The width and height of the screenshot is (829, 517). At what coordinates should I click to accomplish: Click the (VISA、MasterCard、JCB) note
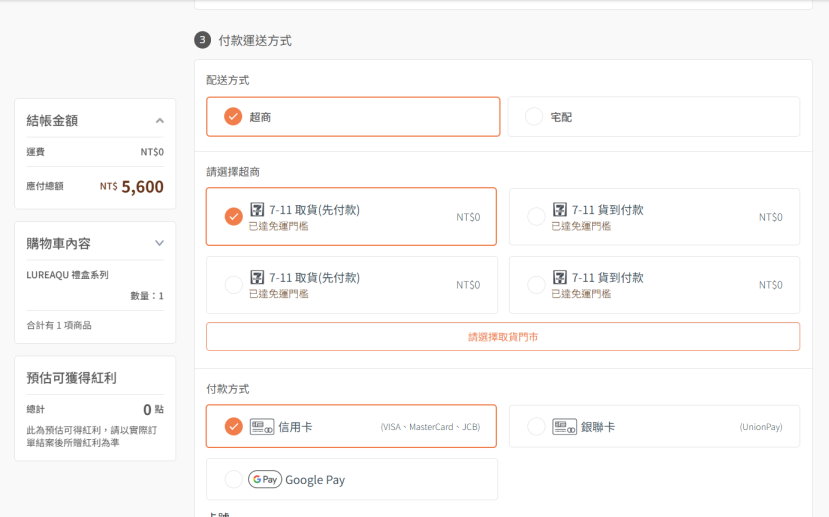[x=430, y=427]
